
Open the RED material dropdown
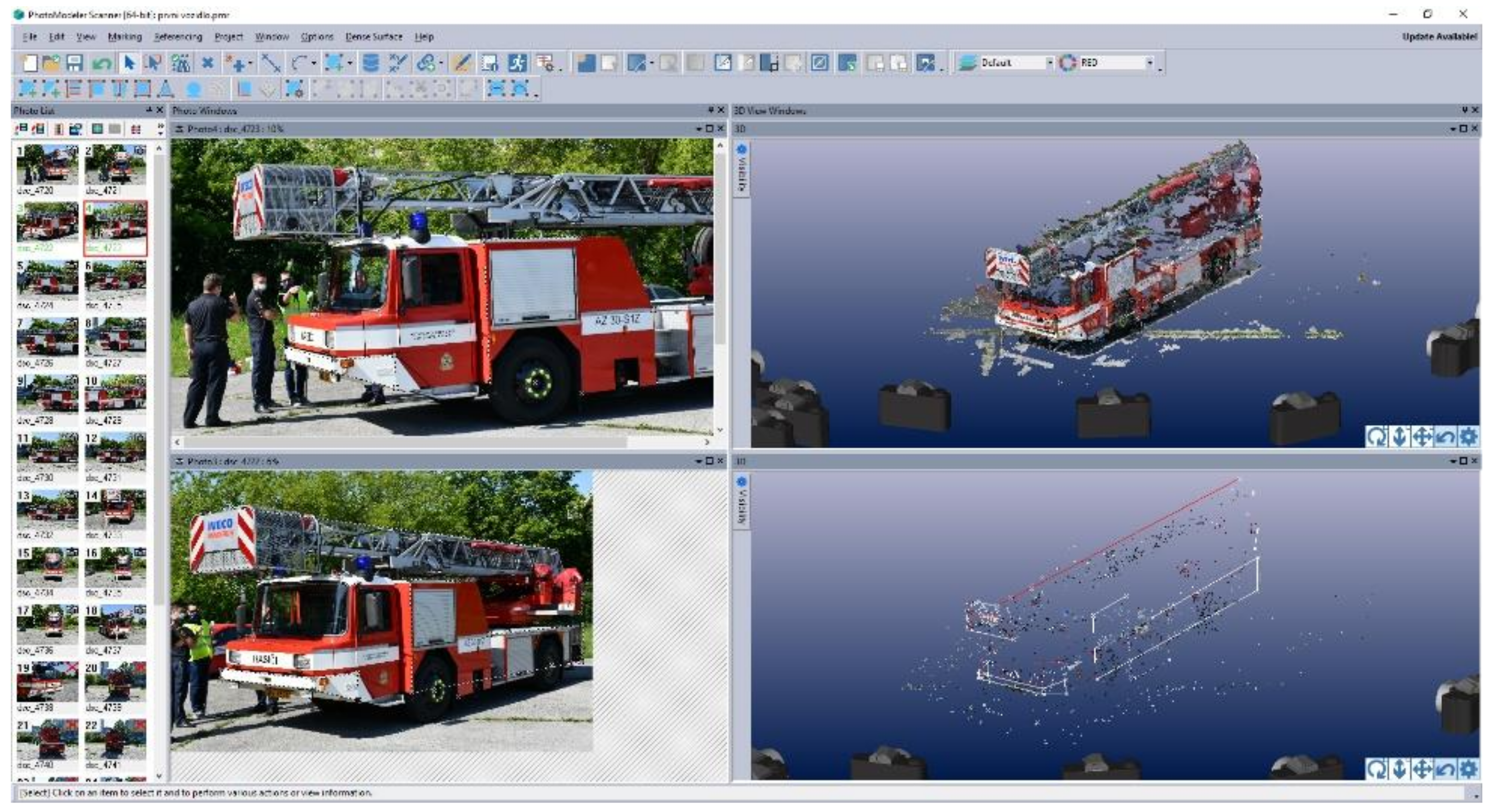(x=1150, y=62)
